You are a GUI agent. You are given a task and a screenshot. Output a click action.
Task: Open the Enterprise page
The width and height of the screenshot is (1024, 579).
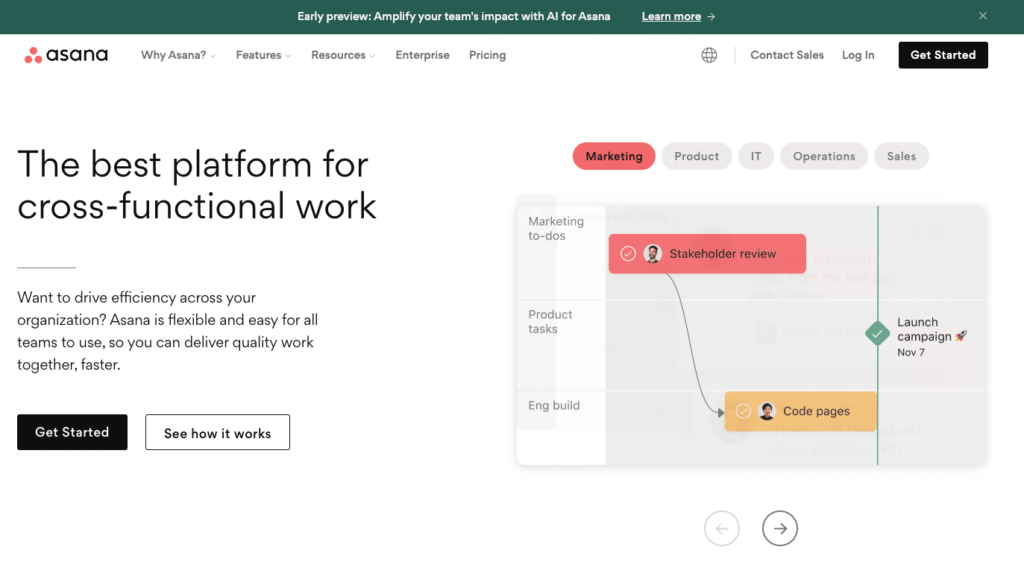tap(423, 55)
